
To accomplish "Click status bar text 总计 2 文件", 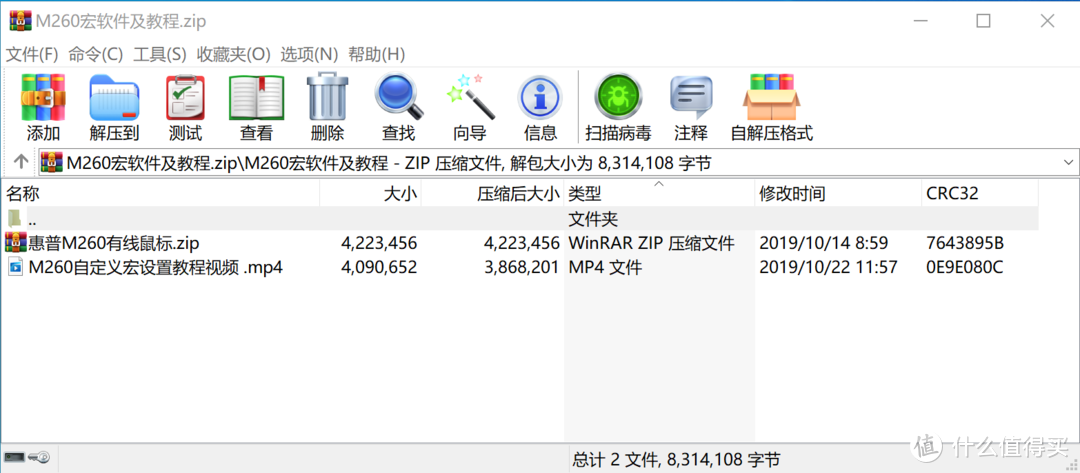I will pos(616,459).
